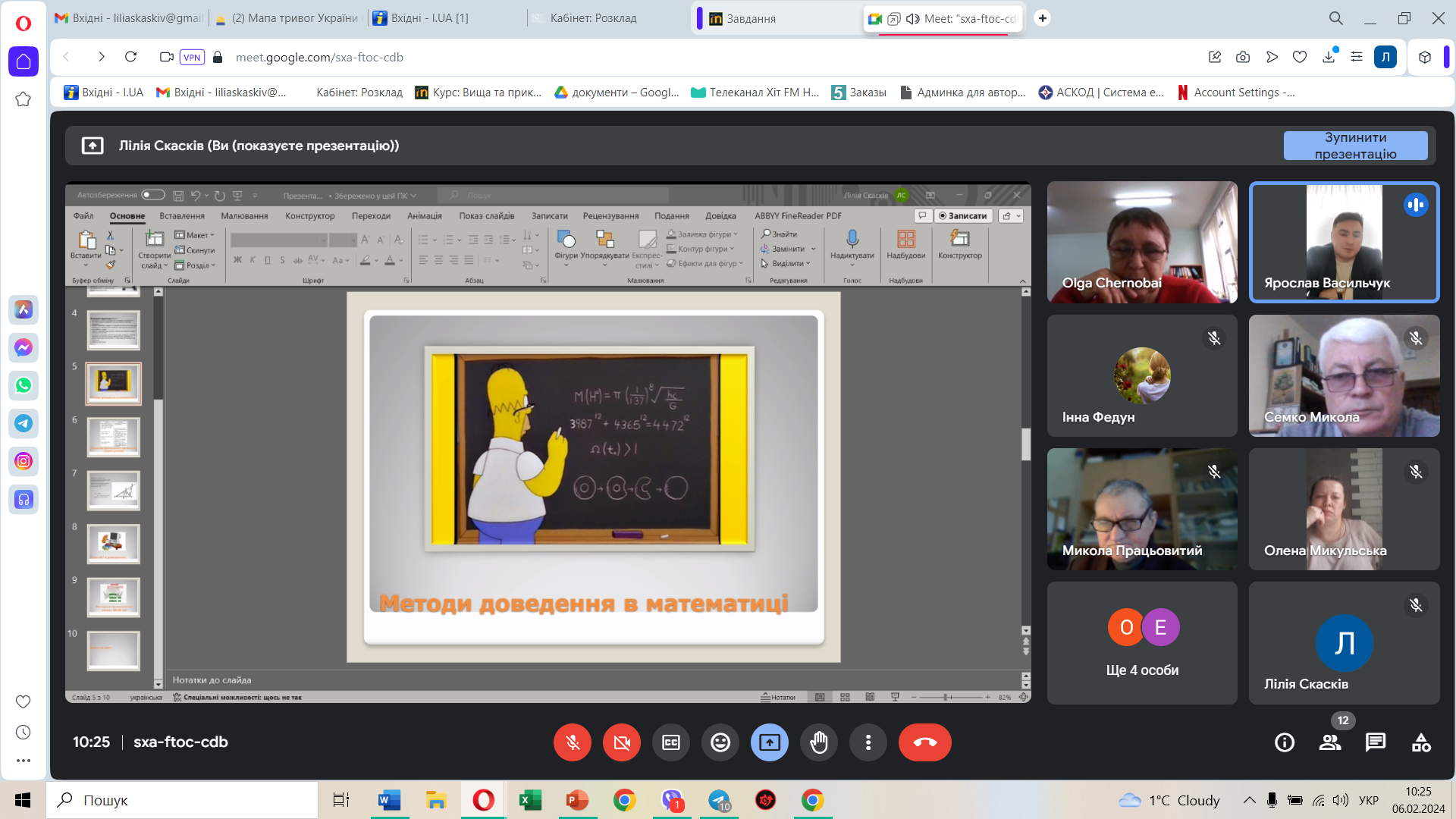The width and height of the screenshot is (1456, 819).
Task: Open PowerPoint from Windows taskbar
Action: (577, 800)
